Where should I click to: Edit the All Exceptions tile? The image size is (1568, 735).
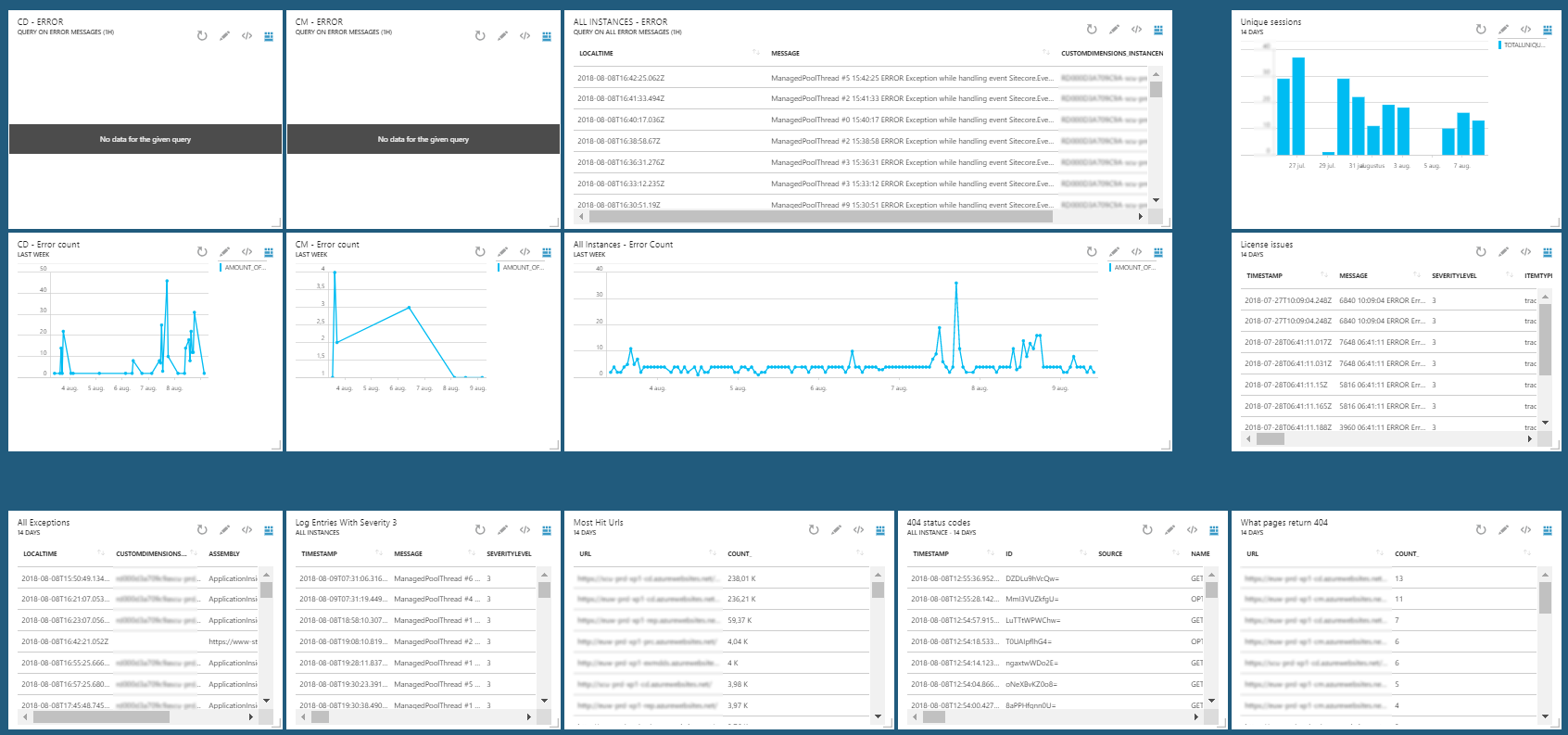[224, 530]
